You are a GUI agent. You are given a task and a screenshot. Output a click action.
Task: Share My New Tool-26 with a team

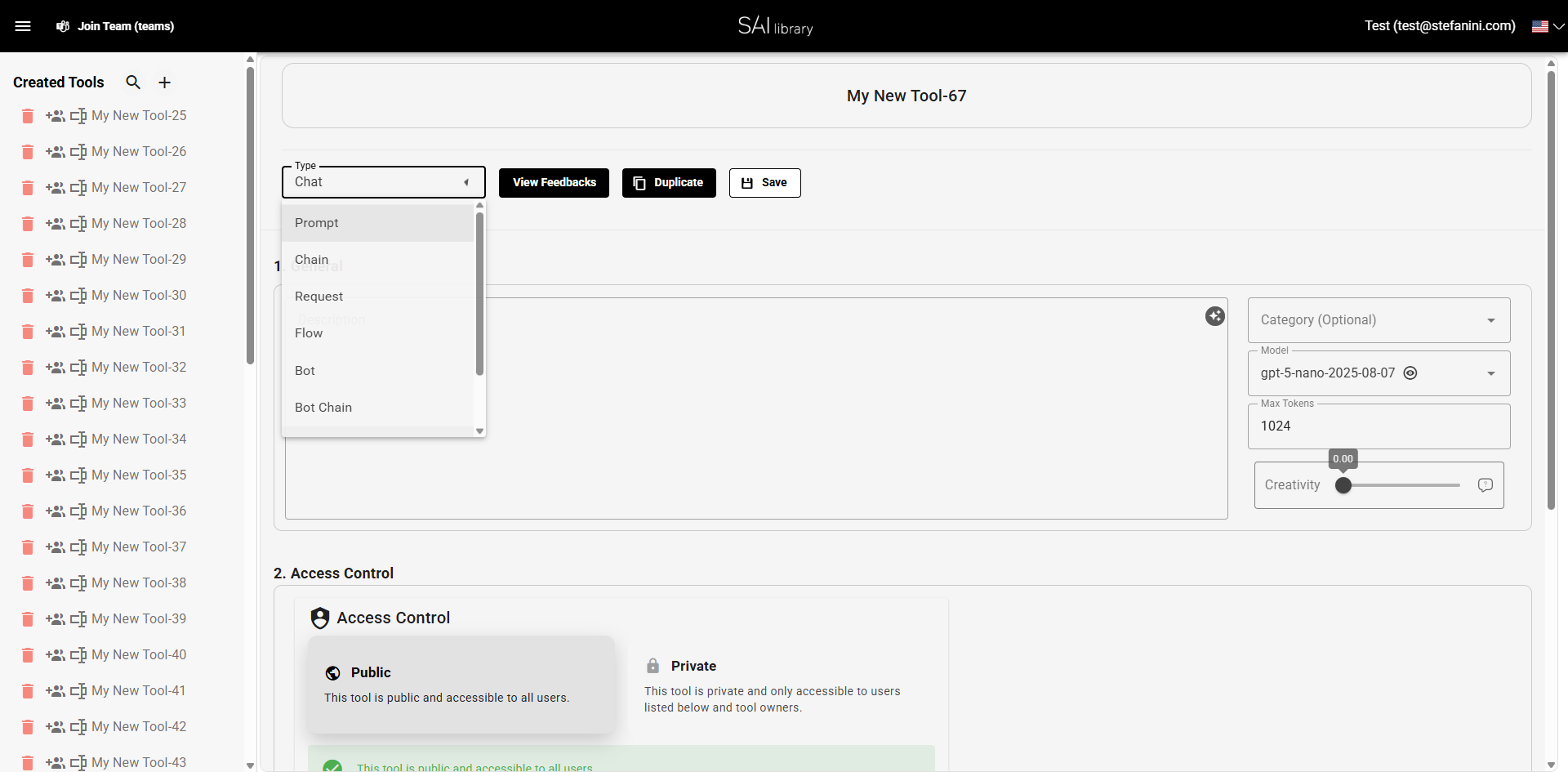56,152
